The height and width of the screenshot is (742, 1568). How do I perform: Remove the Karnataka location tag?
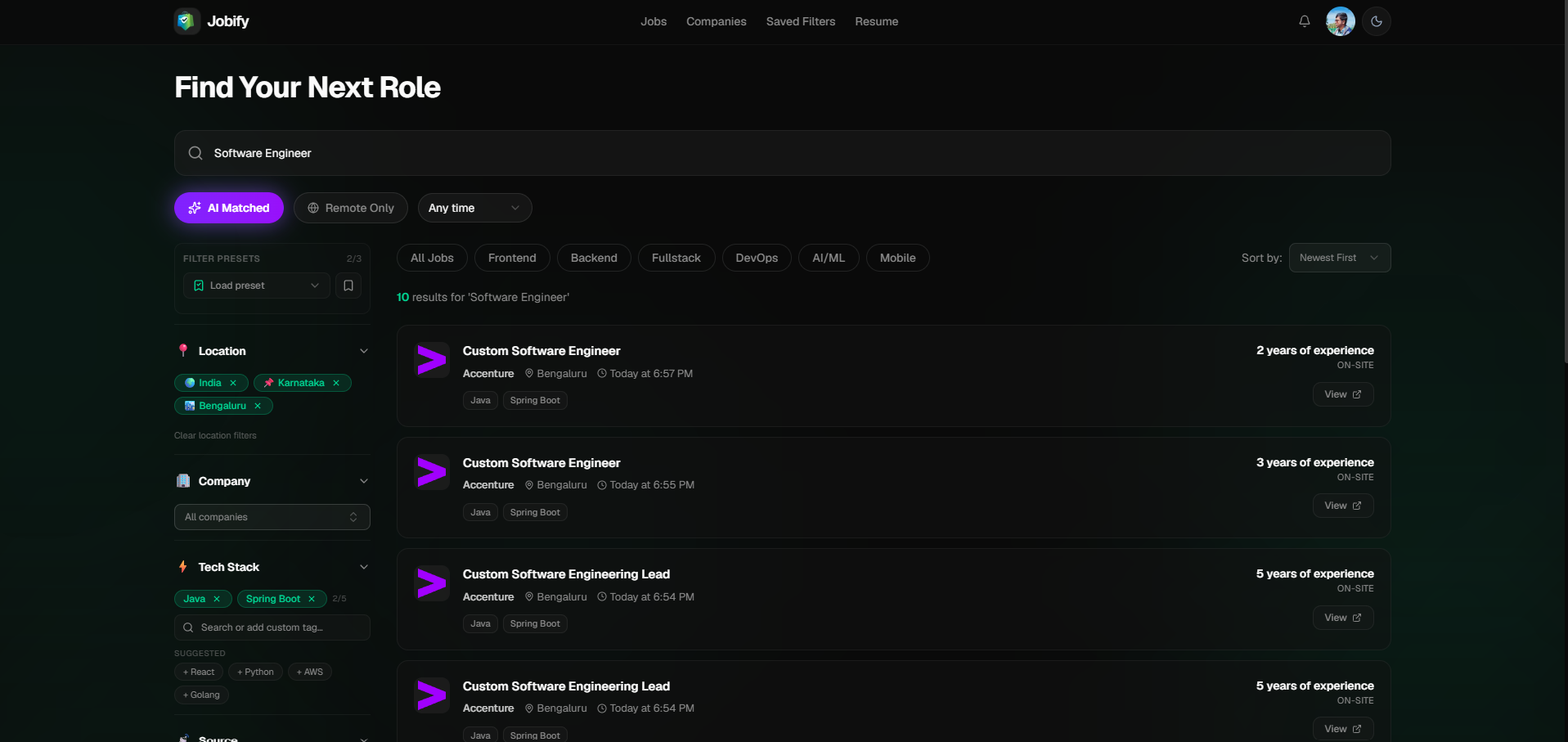coord(336,383)
